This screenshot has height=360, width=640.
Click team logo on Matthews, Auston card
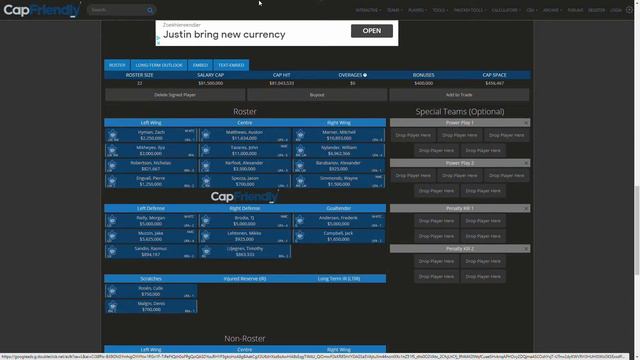point(206,134)
